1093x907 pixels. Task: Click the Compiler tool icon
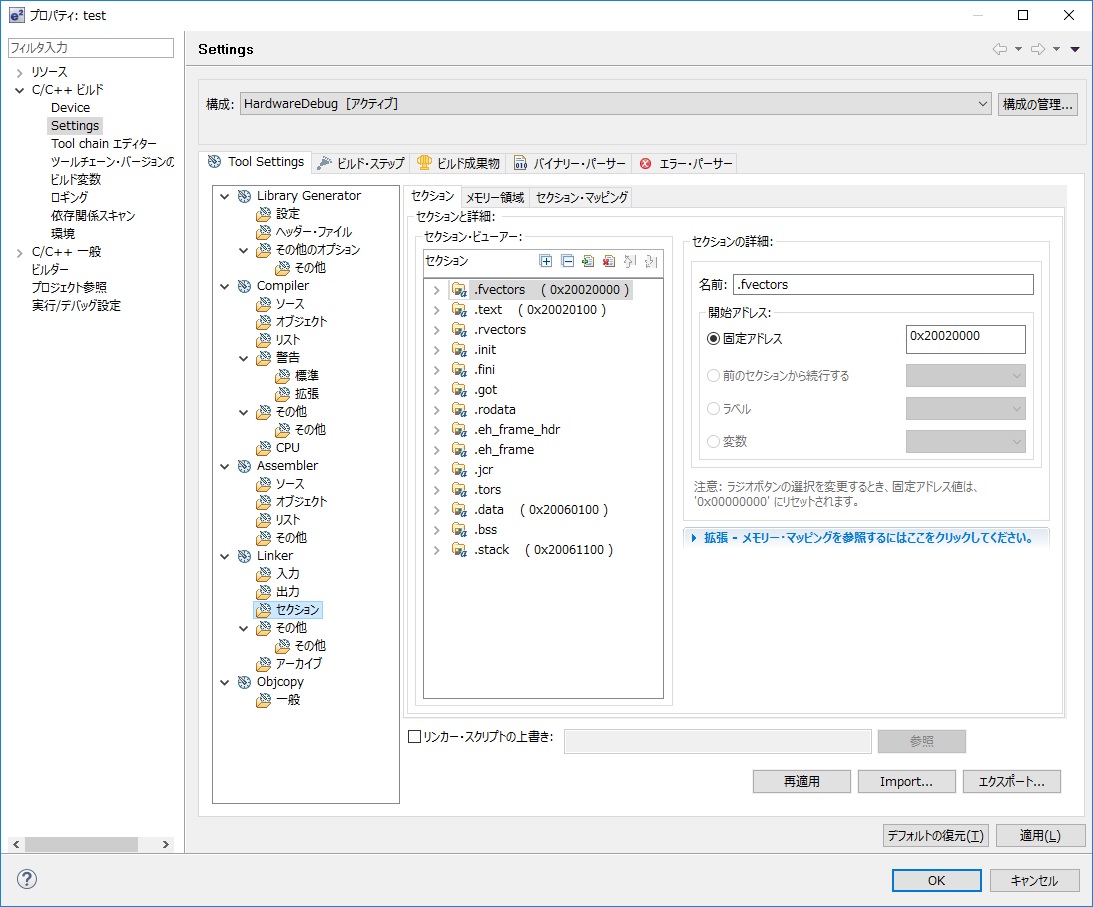pyautogui.click(x=244, y=286)
